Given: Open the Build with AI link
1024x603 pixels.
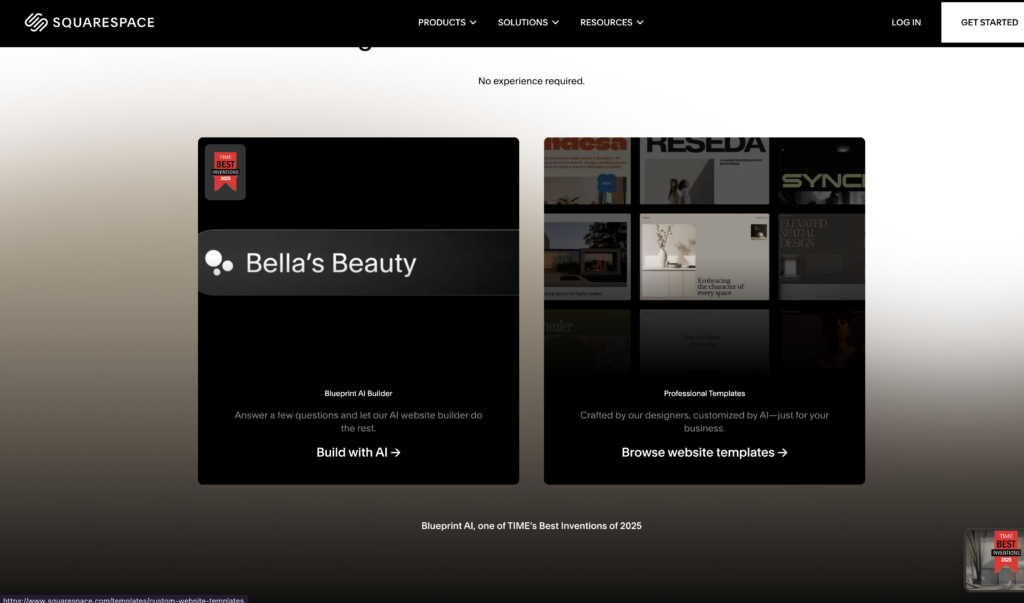Looking at the screenshot, I should (x=352, y=452).
